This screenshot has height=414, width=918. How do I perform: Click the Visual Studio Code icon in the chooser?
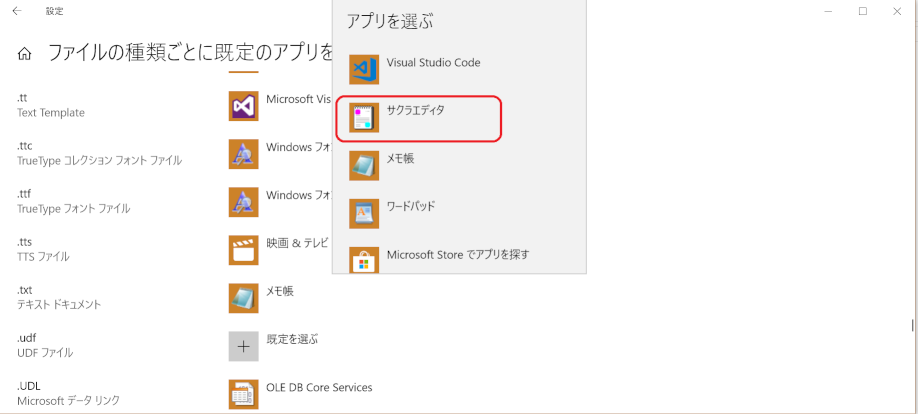pyautogui.click(x=364, y=70)
